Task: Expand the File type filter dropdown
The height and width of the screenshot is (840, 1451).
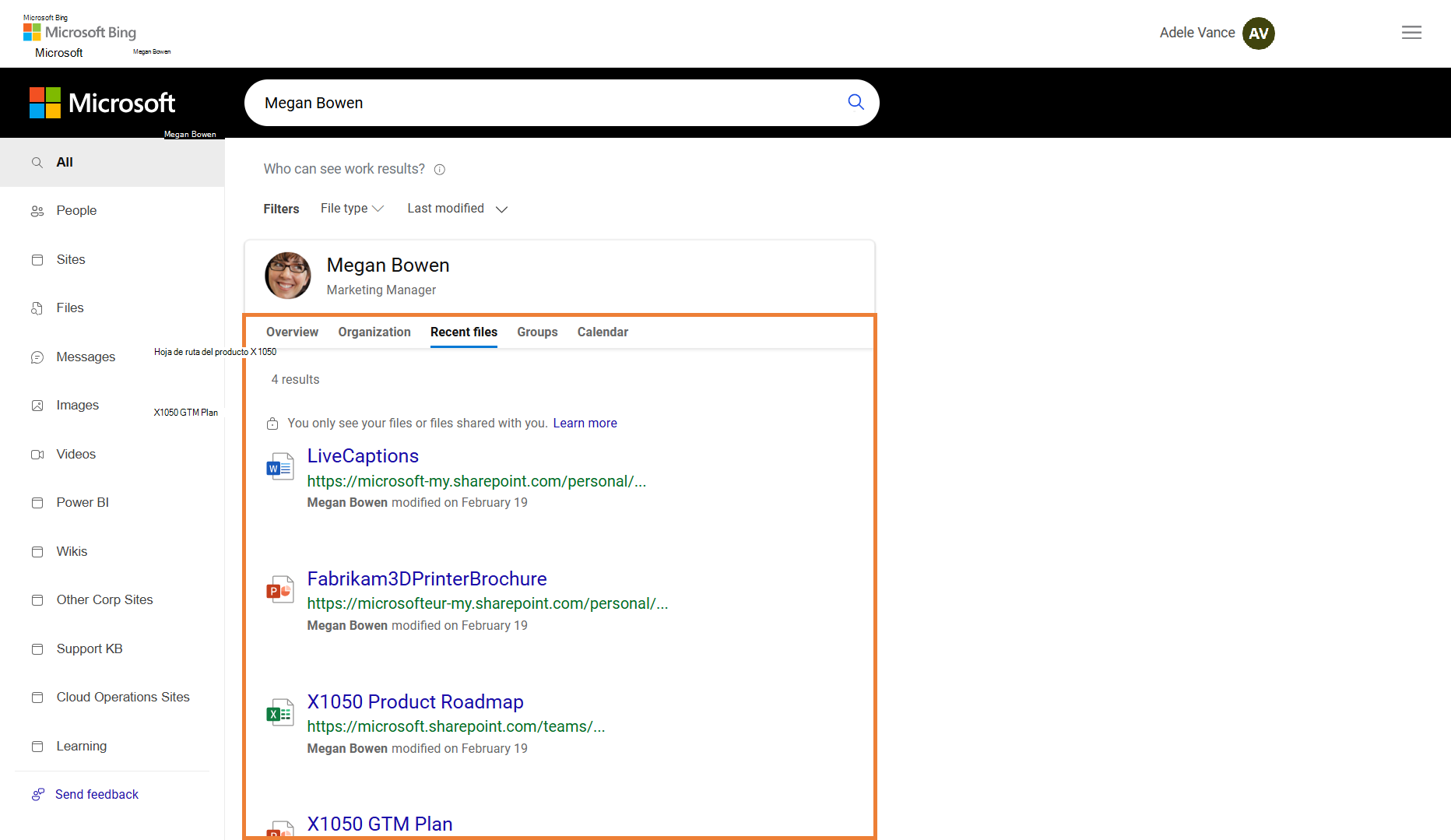Action: pyautogui.click(x=352, y=208)
